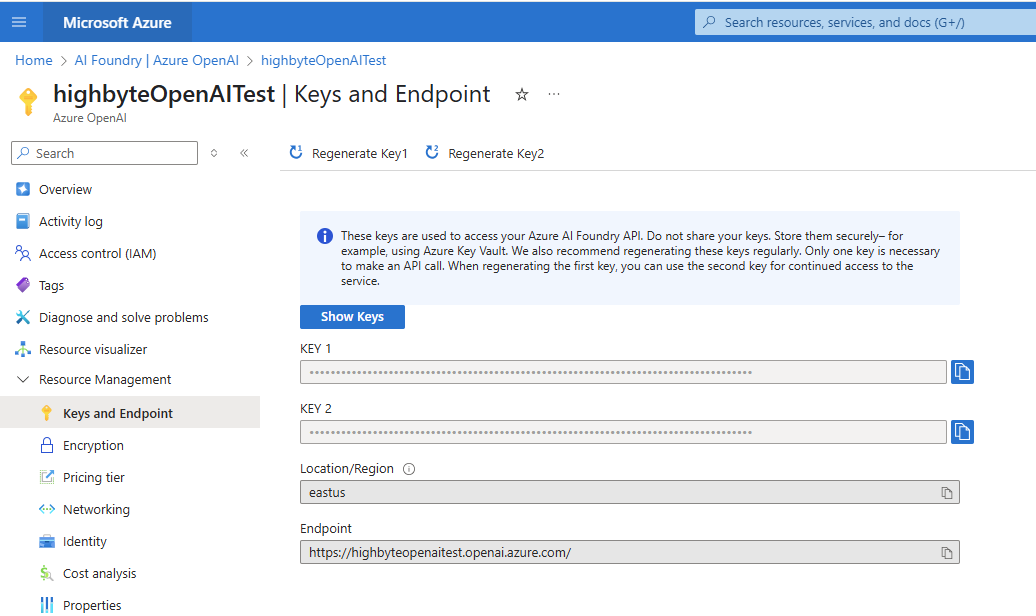Click the Access control people icon
Viewport: 1036px width, 616px height.
pyautogui.click(x=22, y=253)
